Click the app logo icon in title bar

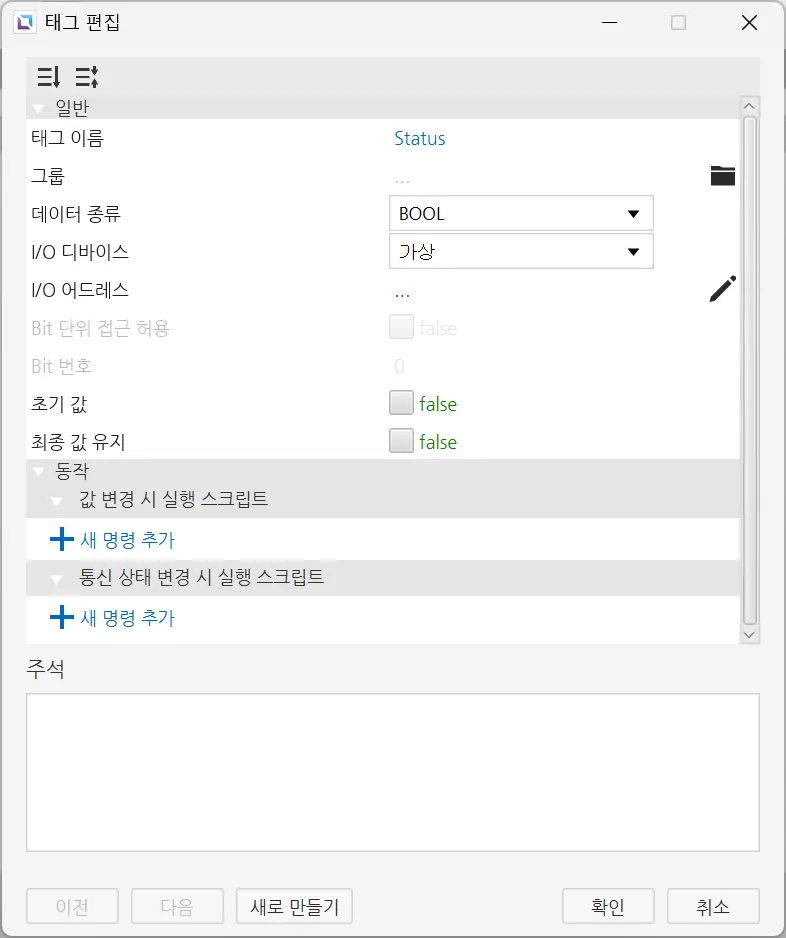pos(21,22)
